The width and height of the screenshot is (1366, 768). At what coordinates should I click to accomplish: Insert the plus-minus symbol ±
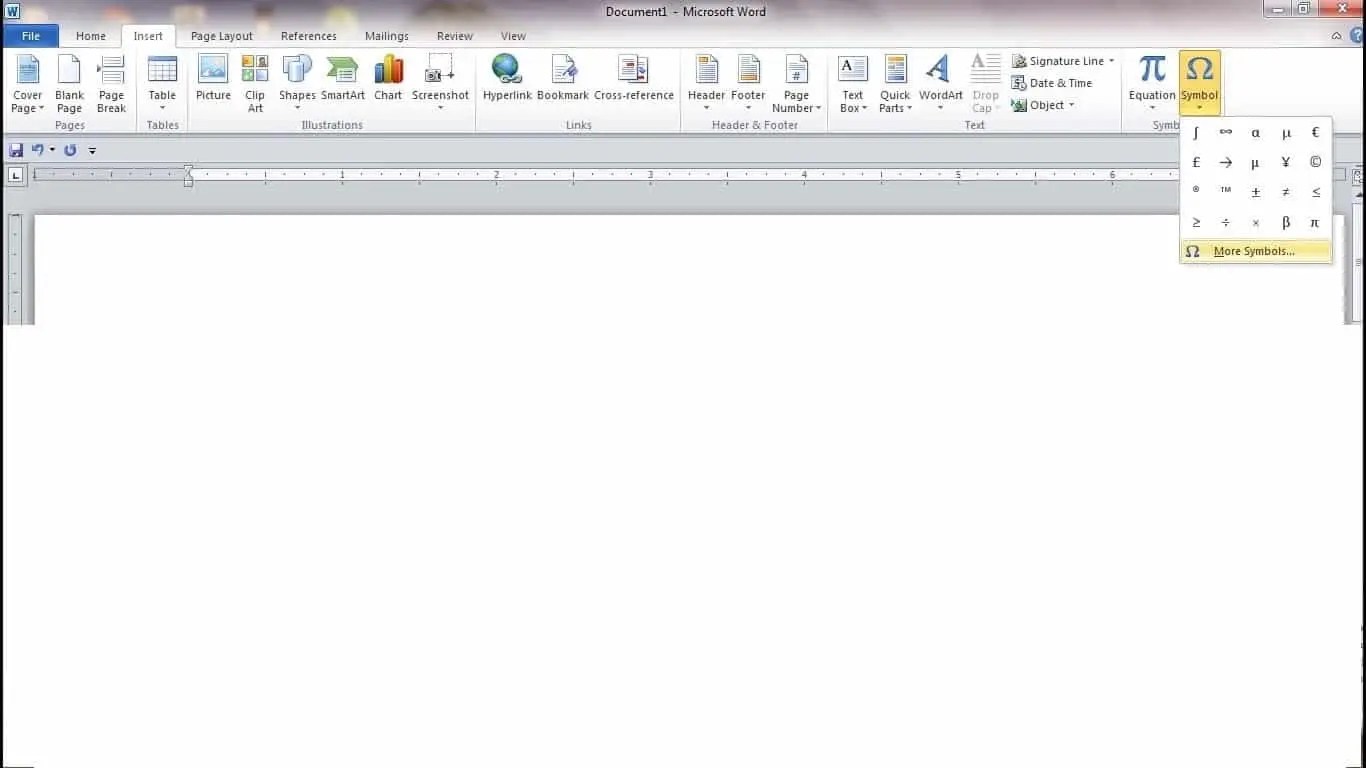(x=1256, y=191)
